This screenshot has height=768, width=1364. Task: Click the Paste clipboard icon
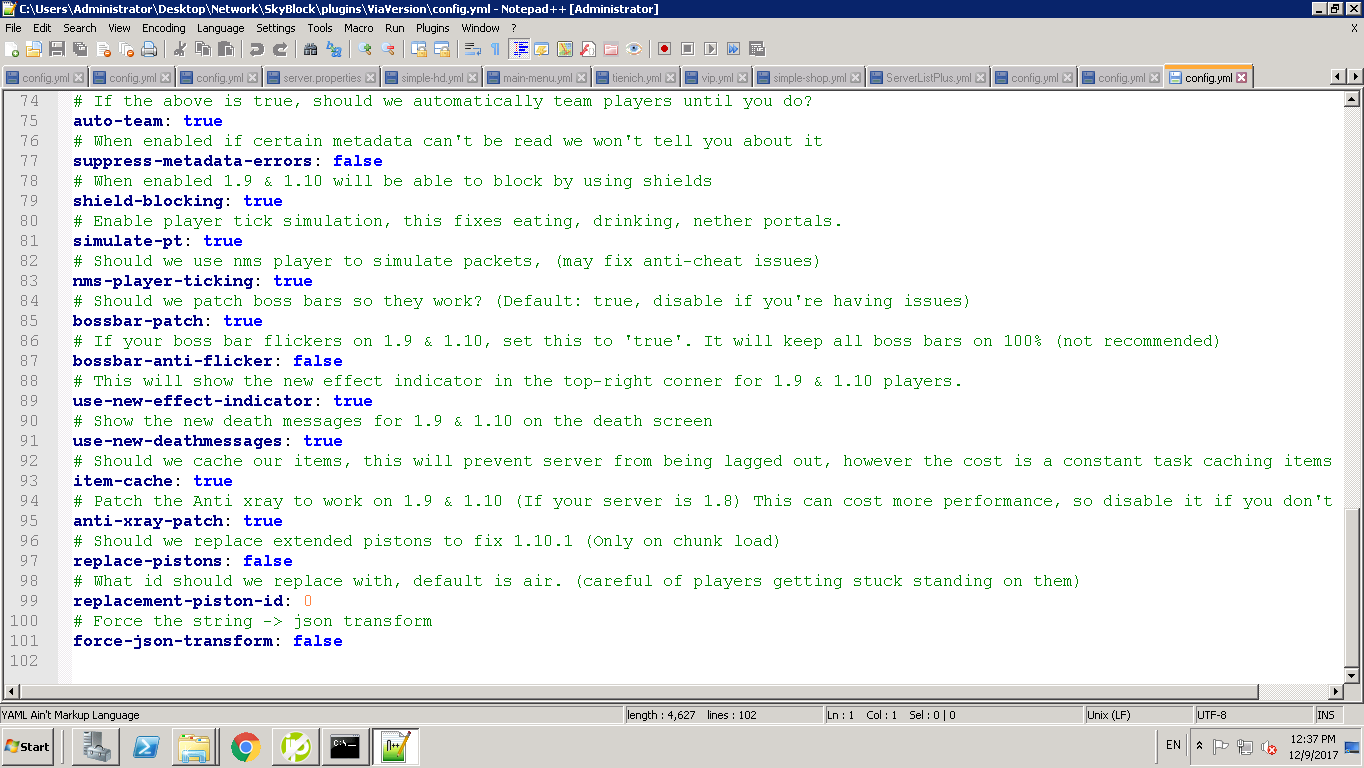(x=226, y=49)
